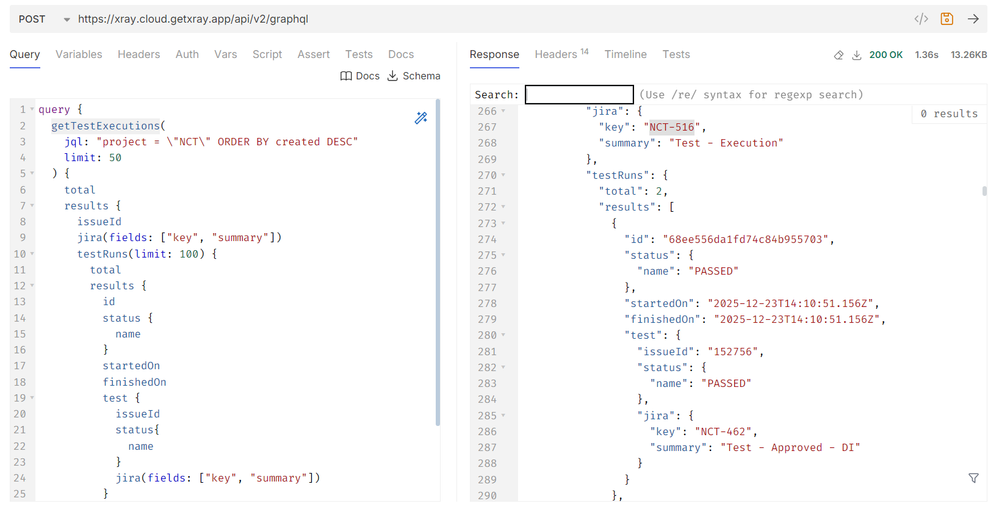Click the jql string in the query
Viewport: 999px width, 509px height.
coord(227,141)
